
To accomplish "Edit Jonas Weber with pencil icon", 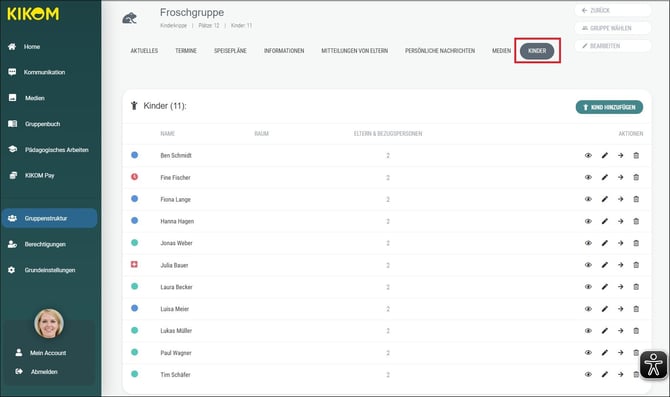I will [605, 243].
